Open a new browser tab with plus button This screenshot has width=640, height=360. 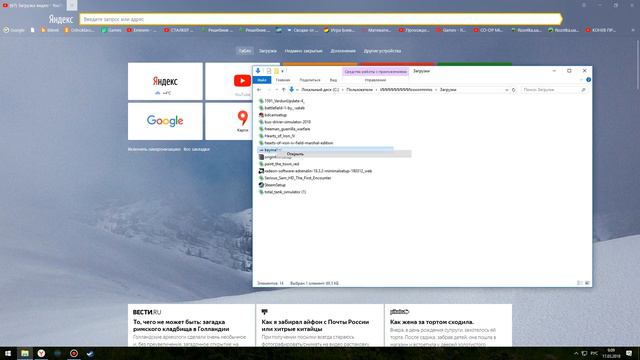(72, 5)
